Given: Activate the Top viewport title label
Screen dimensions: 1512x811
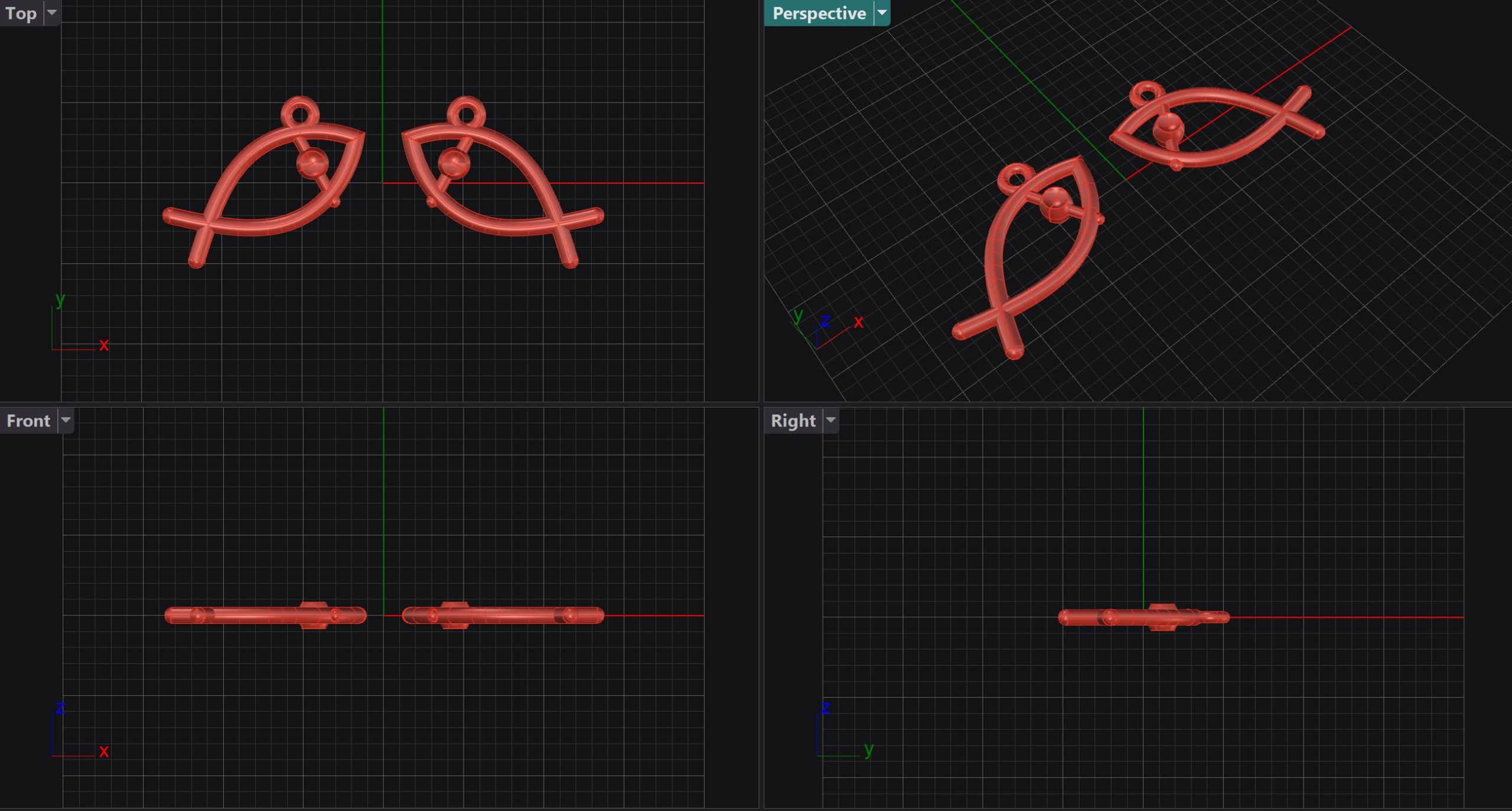Looking at the screenshot, I should 21,13.
